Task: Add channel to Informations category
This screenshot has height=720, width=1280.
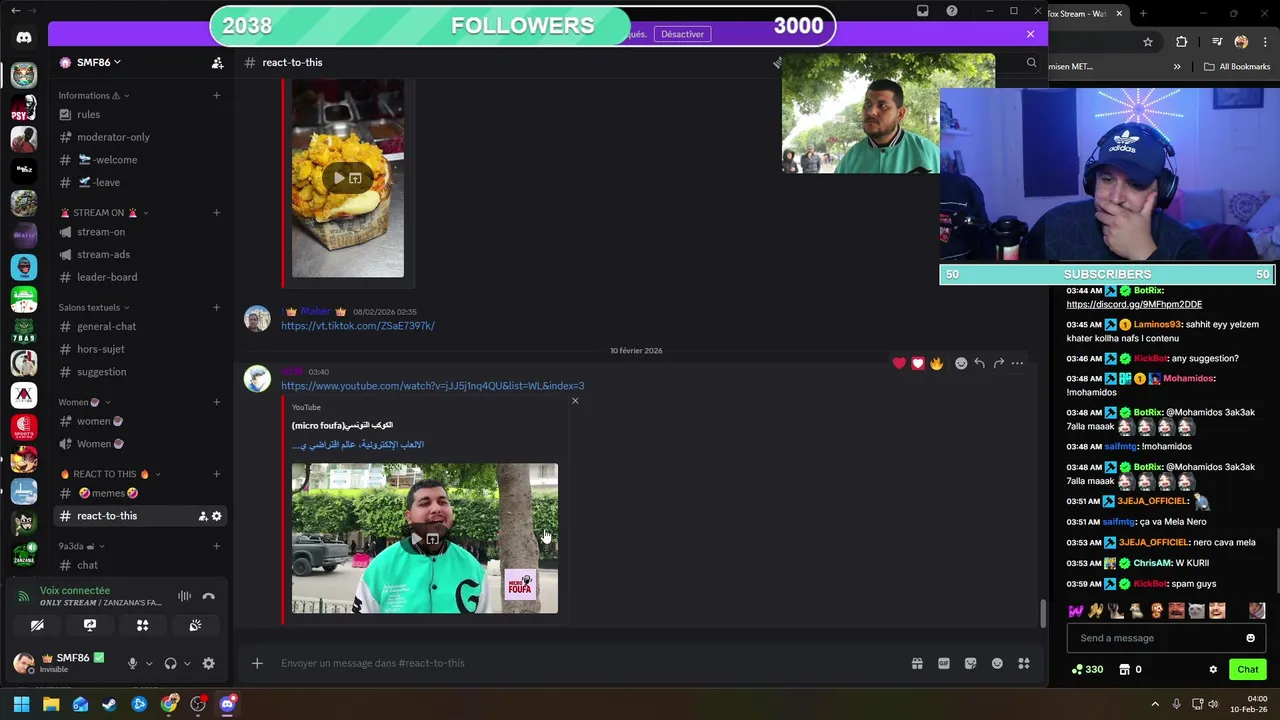Action: coord(216,95)
